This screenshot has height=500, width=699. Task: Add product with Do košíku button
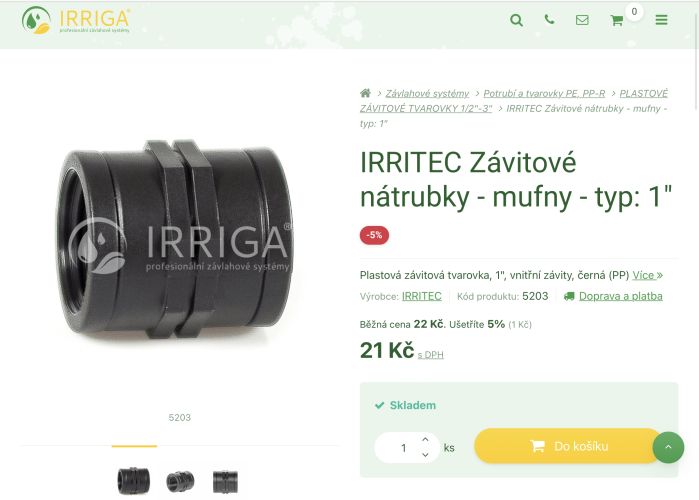[568, 446]
